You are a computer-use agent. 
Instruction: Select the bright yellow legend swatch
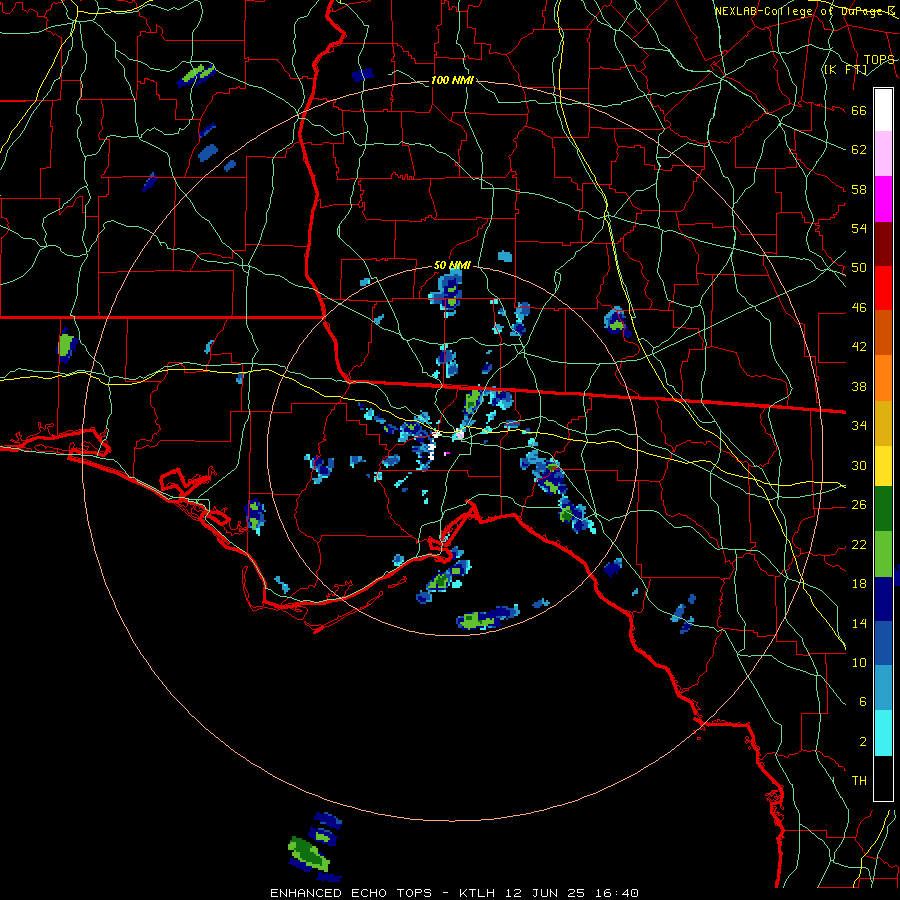[x=883, y=465]
